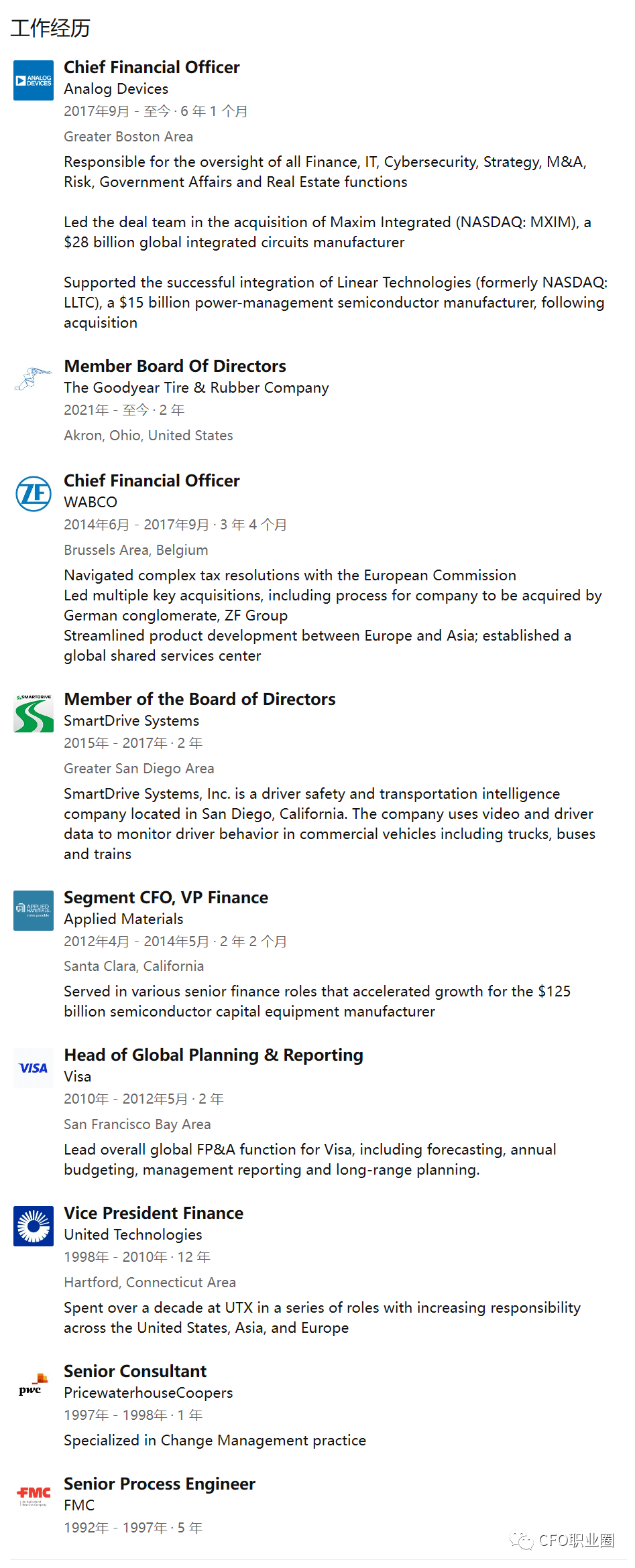Click the Senior Process Engineer title
This screenshot has height=1568, width=635.
pos(160,1484)
